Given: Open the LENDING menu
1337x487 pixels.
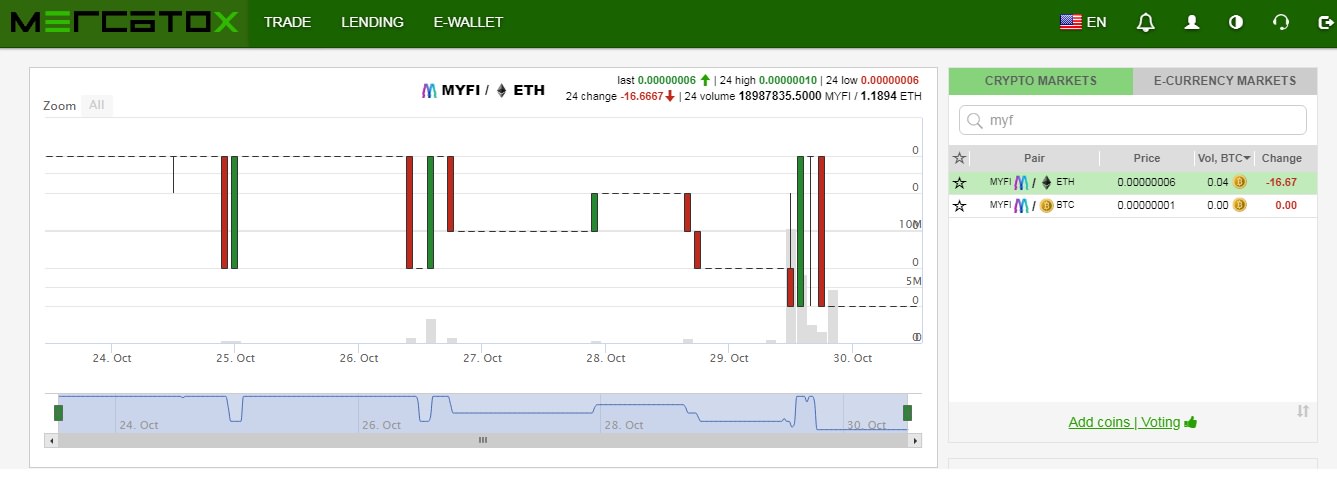Looking at the screenshot, I should [x=372, y=22].
